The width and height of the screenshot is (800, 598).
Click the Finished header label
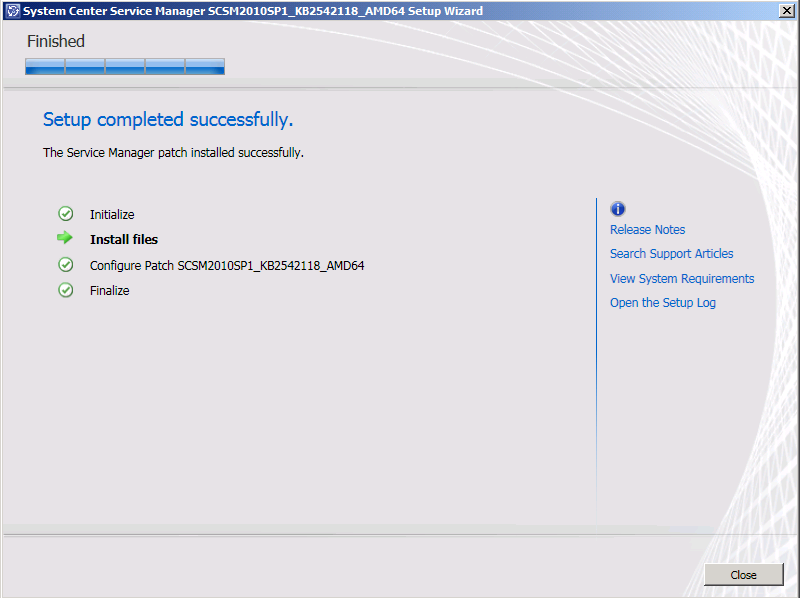56,41
